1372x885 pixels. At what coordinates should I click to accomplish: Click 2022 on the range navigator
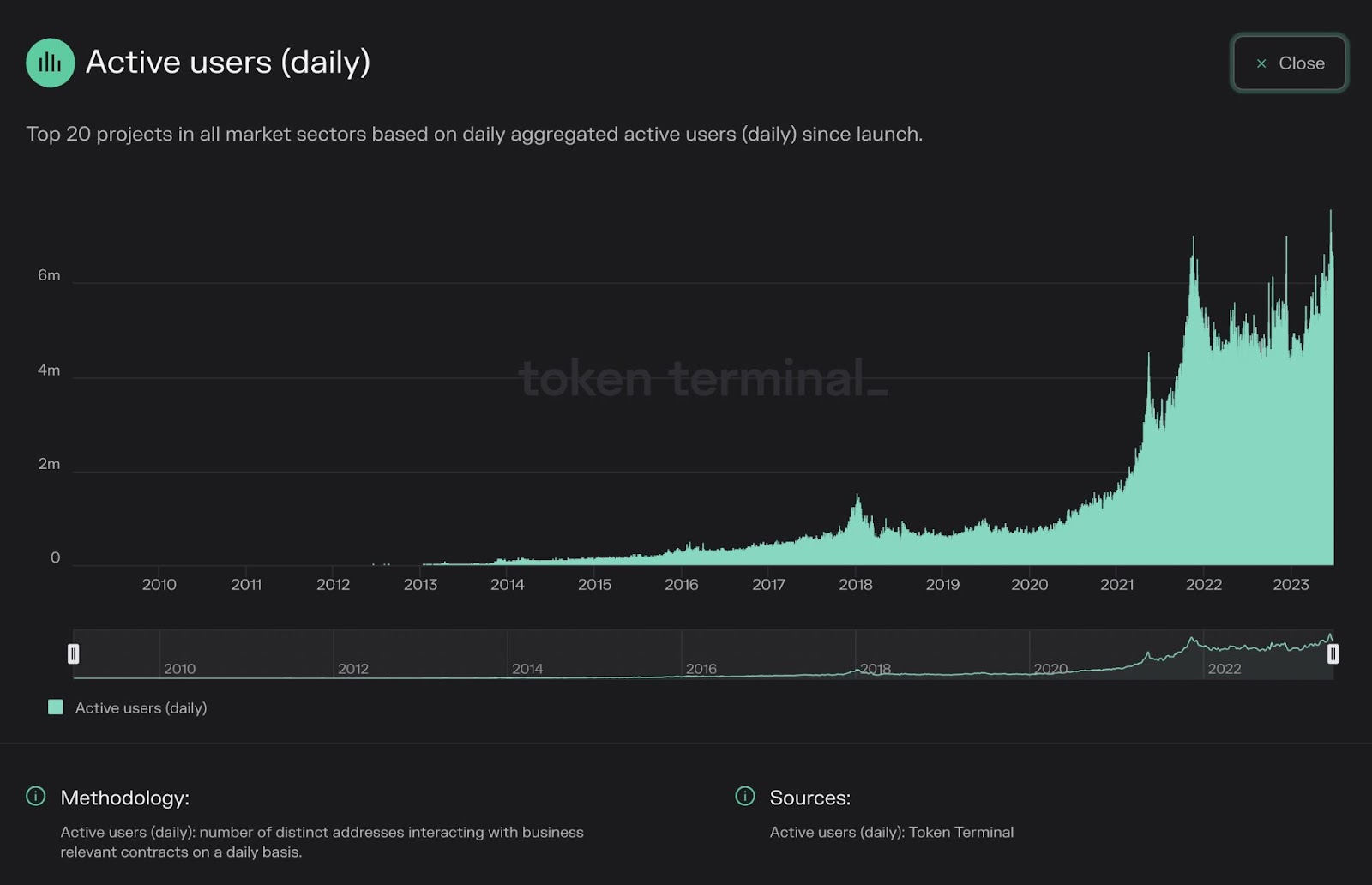(1224, 669)
